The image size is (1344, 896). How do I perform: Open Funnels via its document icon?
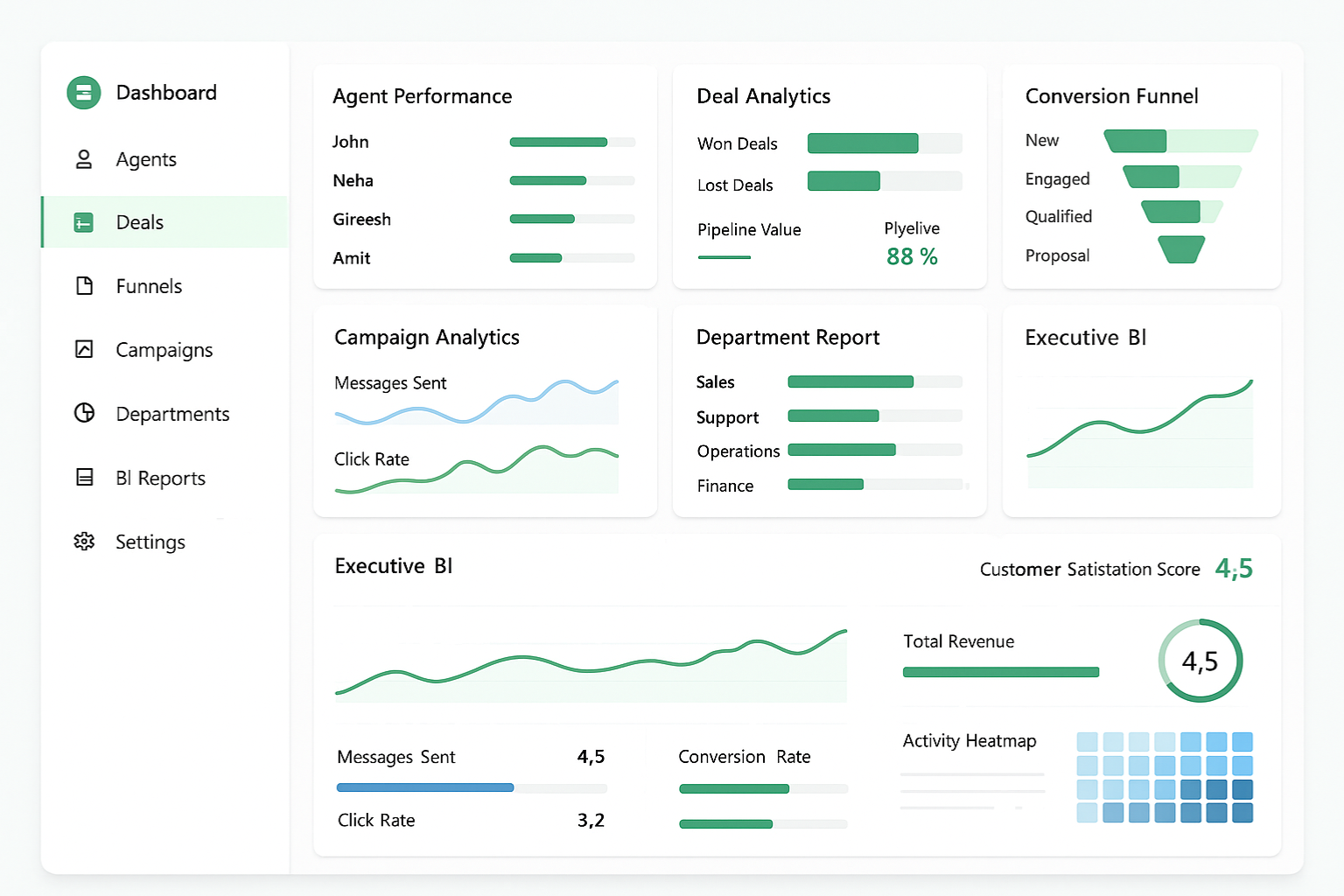(83, 286)
